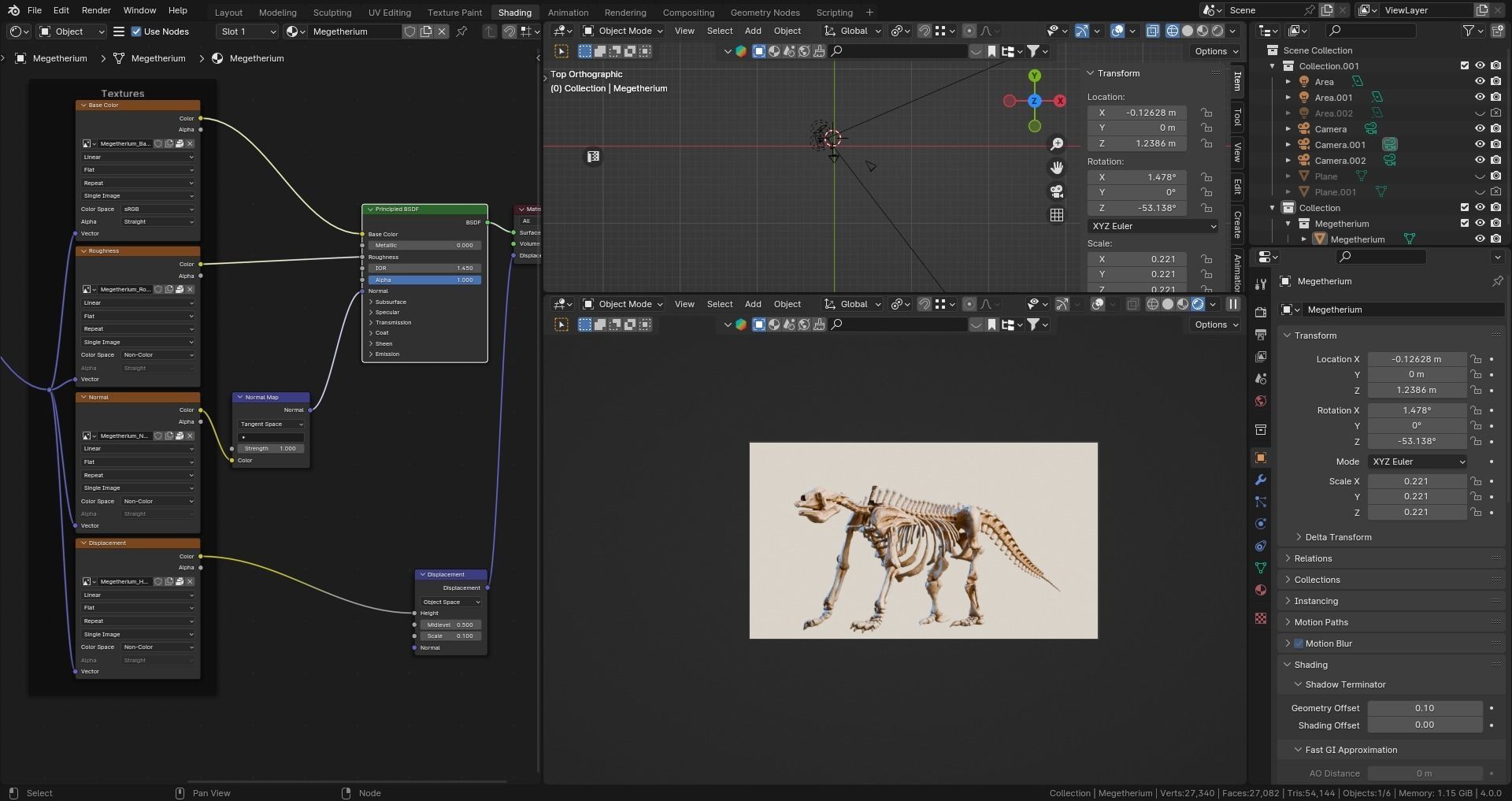This screenshot has width=1512, height=801.
Task: Expand the Delta Transform subpanel
Action: click(1338, 537)
